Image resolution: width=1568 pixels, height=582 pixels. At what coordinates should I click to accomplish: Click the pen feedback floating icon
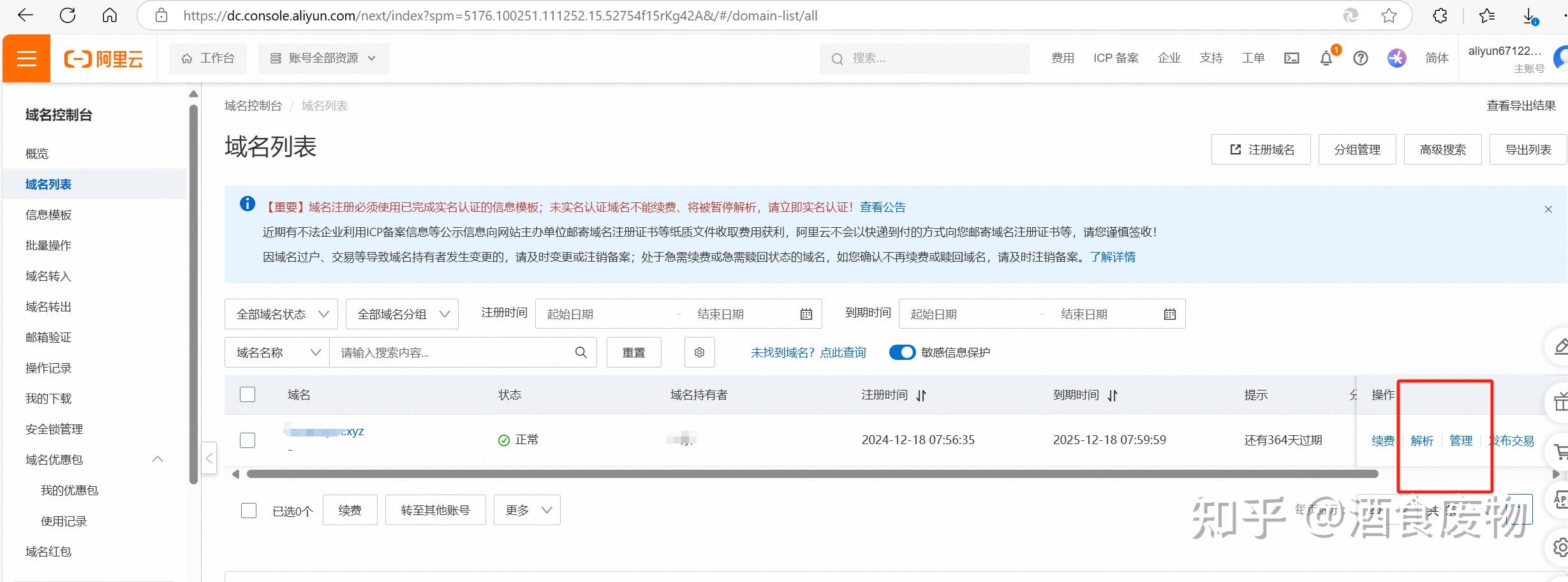click(x=1562, y=347)
